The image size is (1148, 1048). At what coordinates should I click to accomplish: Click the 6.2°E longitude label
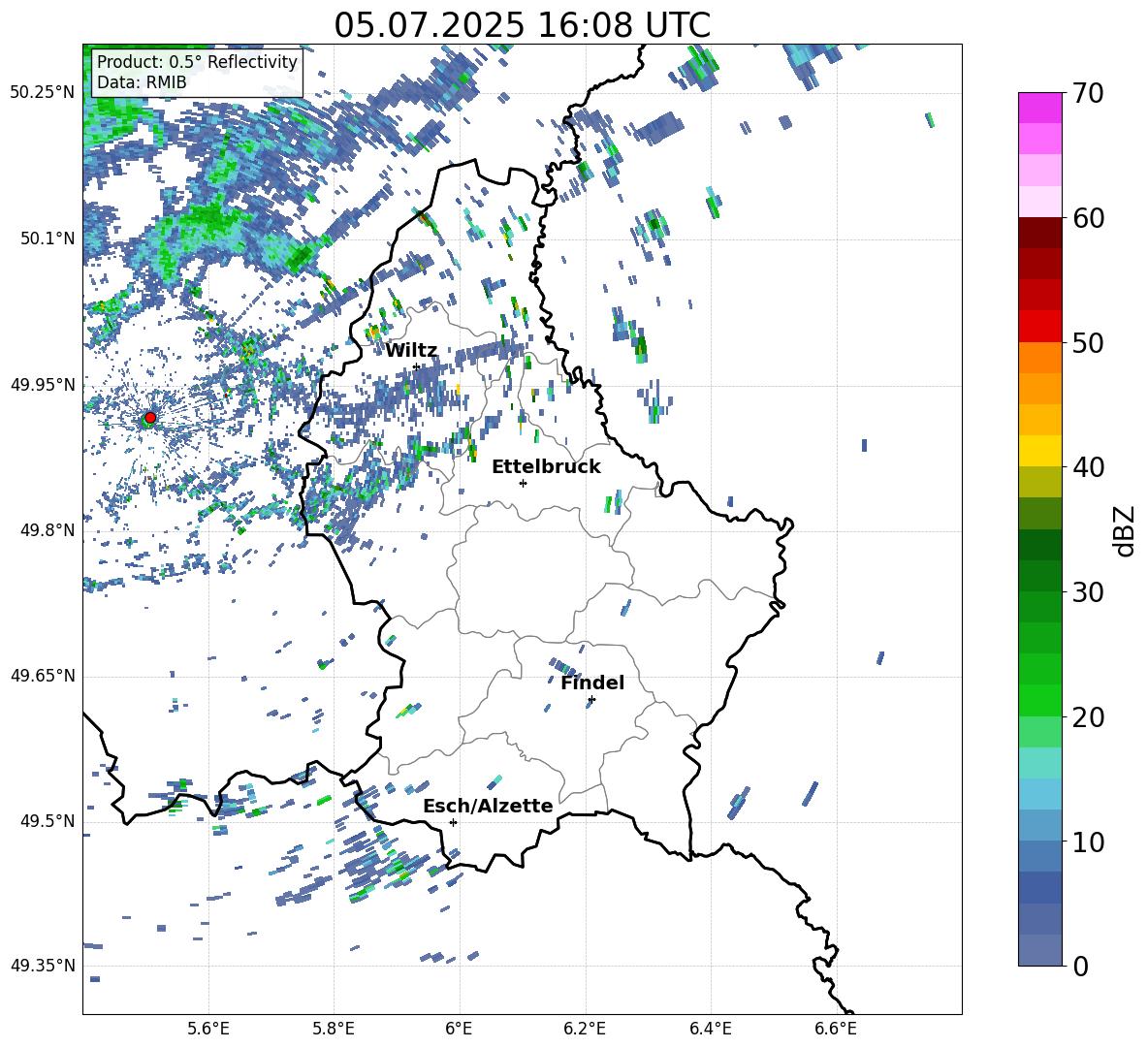pos(585,1030)
